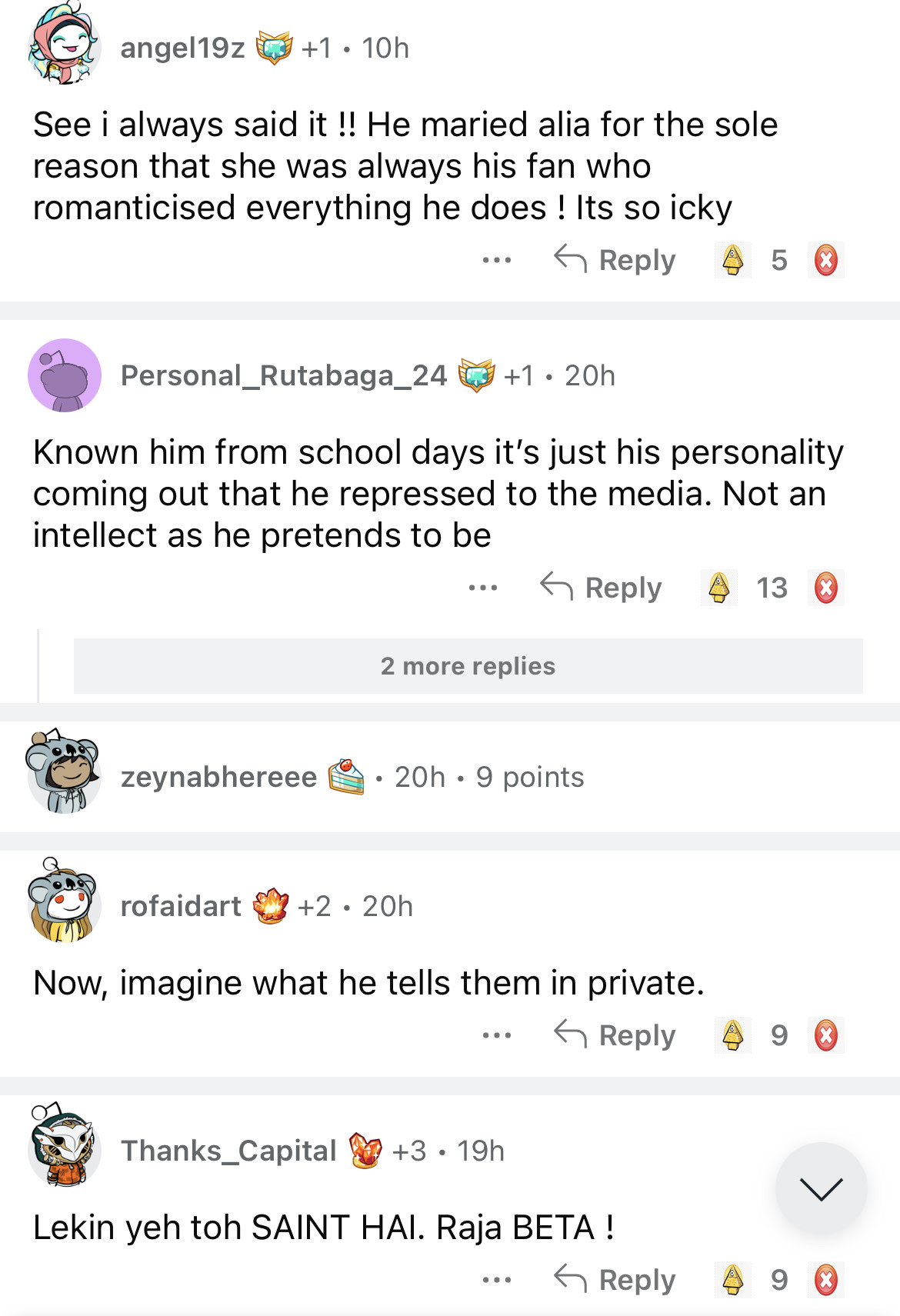The height and width of the screenshot is (1316, 900).
Task: Downvote Personal_Rutabaga_24's comment
Action: [x=825, y=588]
